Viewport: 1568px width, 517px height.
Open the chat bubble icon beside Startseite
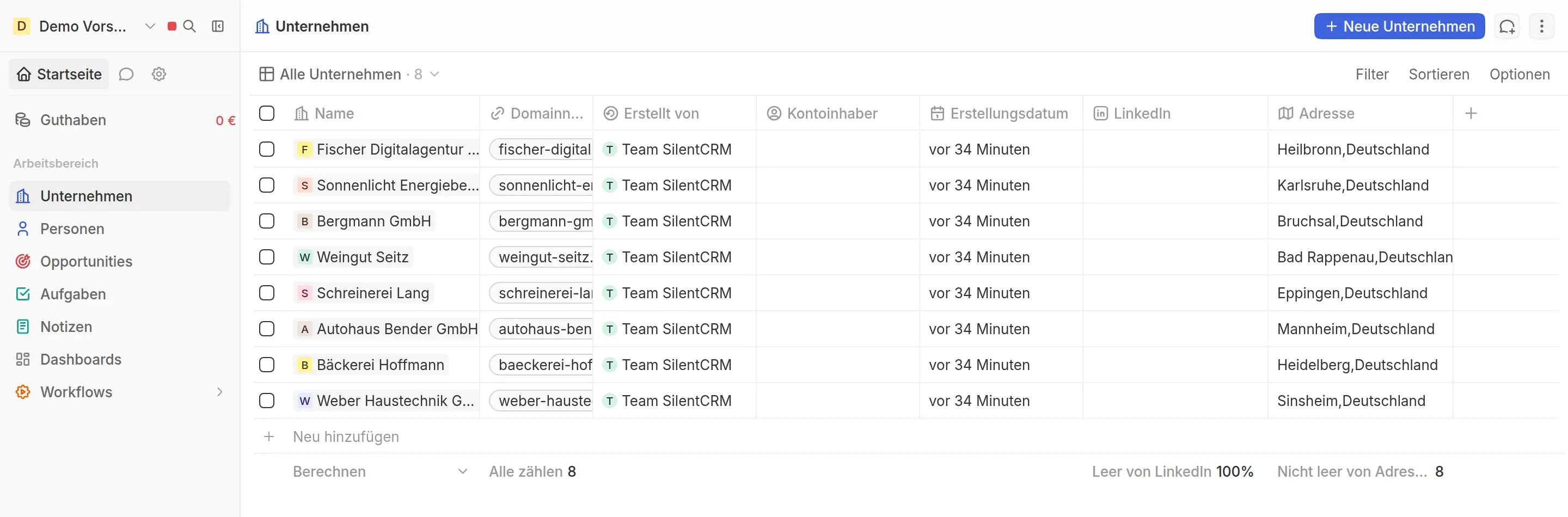(x=126, y=74)
